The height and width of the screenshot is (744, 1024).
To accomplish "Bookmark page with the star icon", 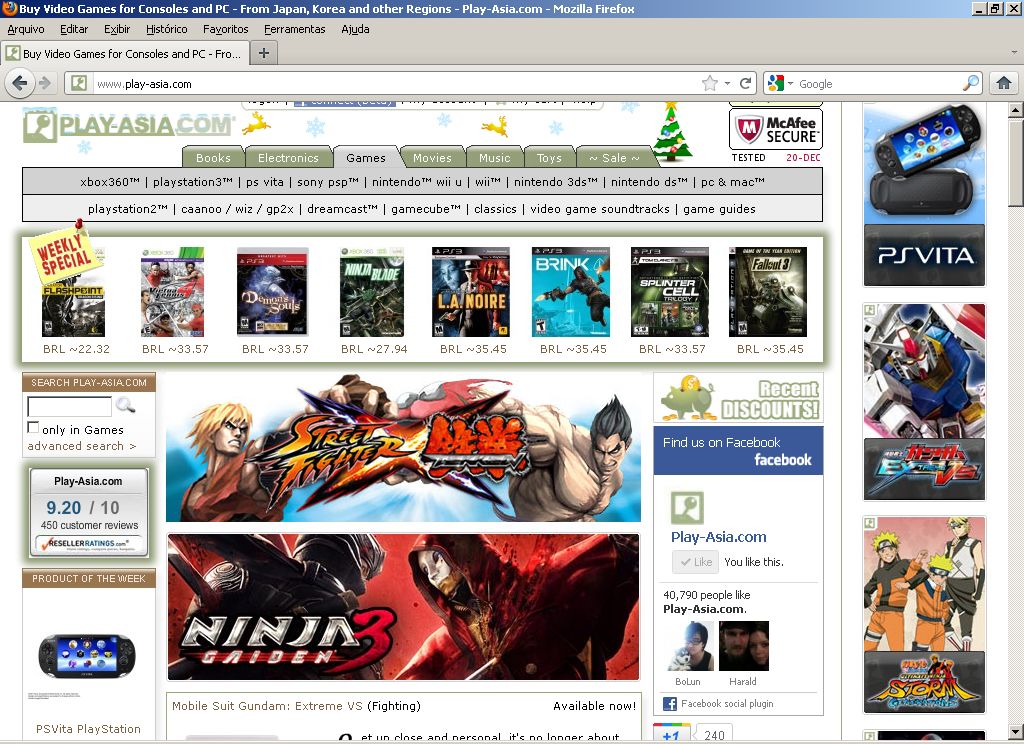I will coord(710,84).
